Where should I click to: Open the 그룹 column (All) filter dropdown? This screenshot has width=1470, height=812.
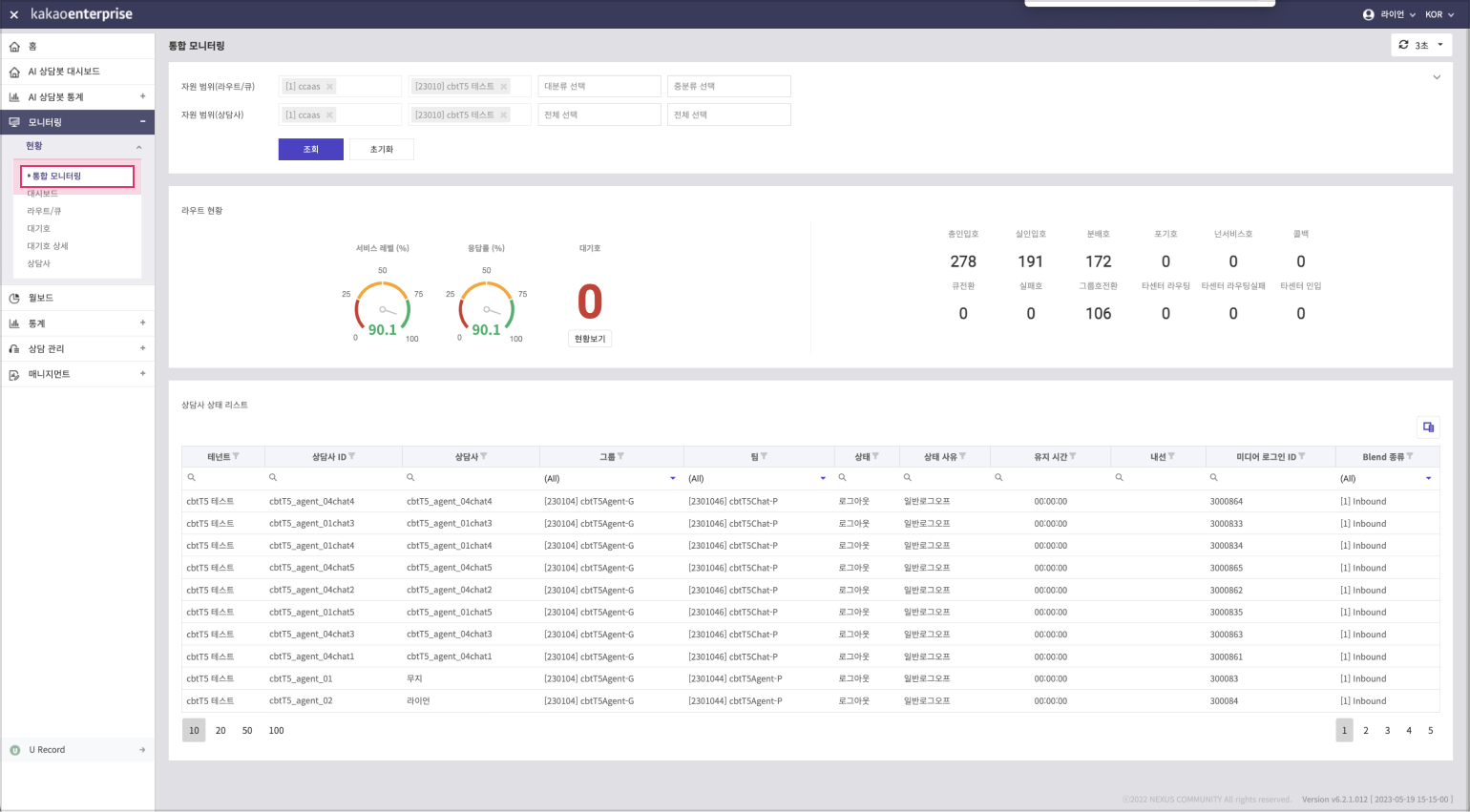(672, 478)
